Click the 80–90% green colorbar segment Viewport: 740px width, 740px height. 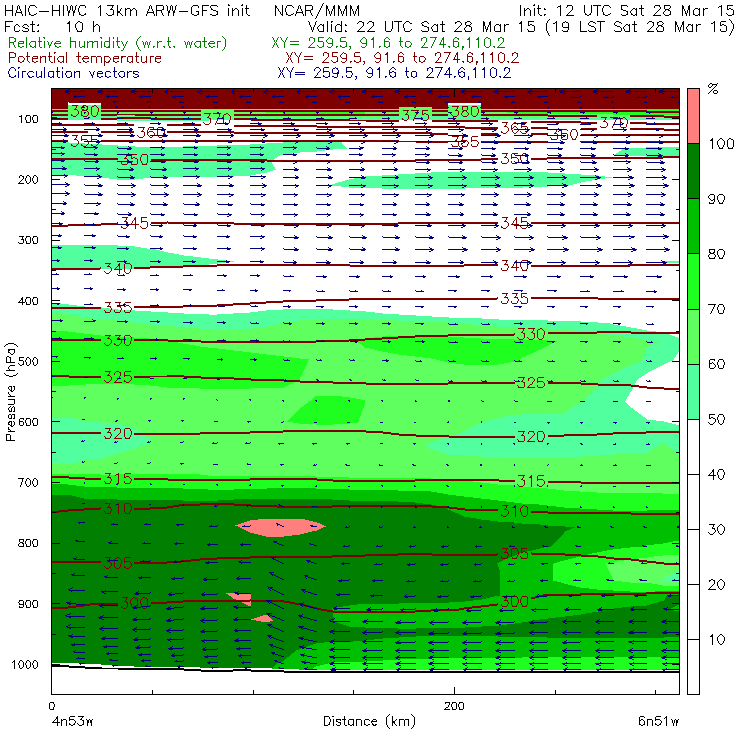point(693,226)
